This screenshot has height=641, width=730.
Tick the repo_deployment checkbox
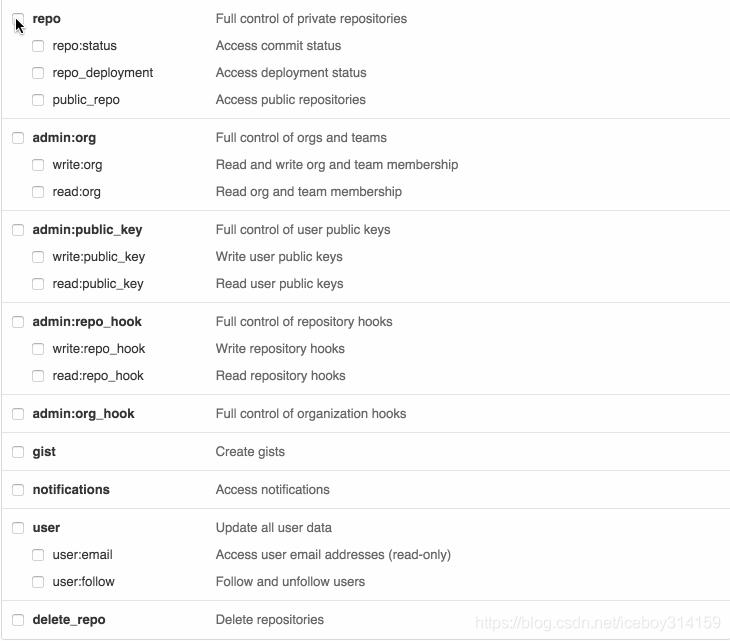pyautogui.click(x=38, y=73)
